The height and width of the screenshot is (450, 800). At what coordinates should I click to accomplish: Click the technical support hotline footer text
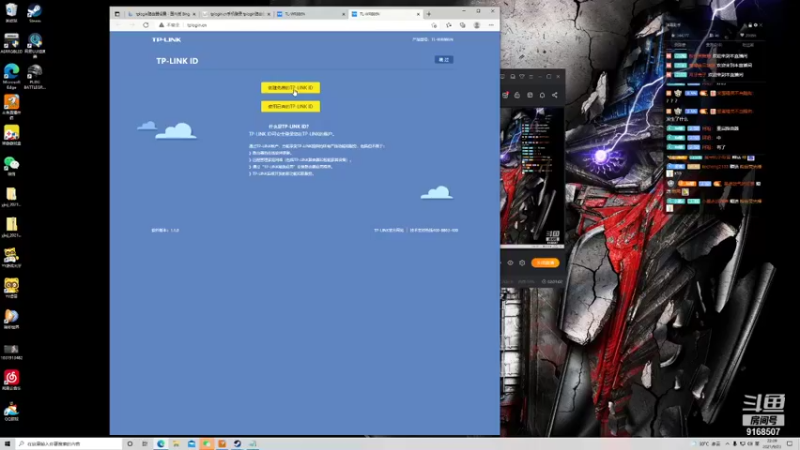tap(434, 230)
